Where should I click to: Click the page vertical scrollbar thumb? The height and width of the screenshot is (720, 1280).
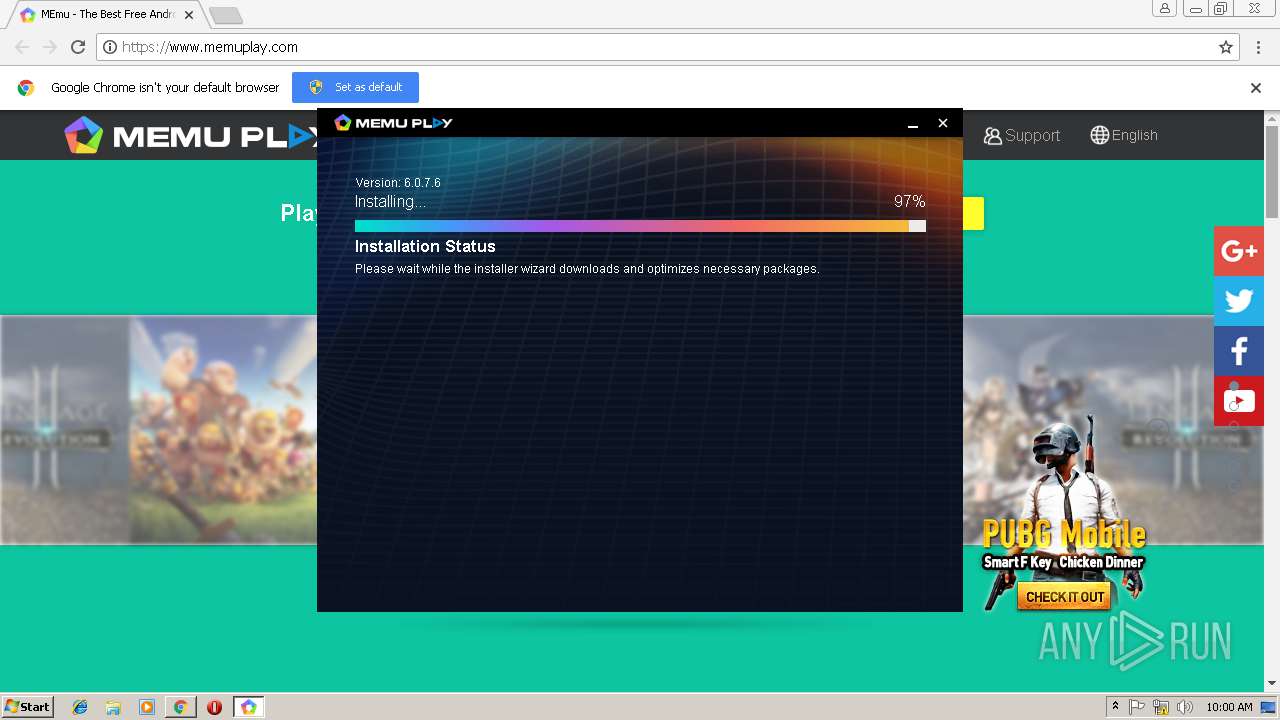coord(1272,173)
